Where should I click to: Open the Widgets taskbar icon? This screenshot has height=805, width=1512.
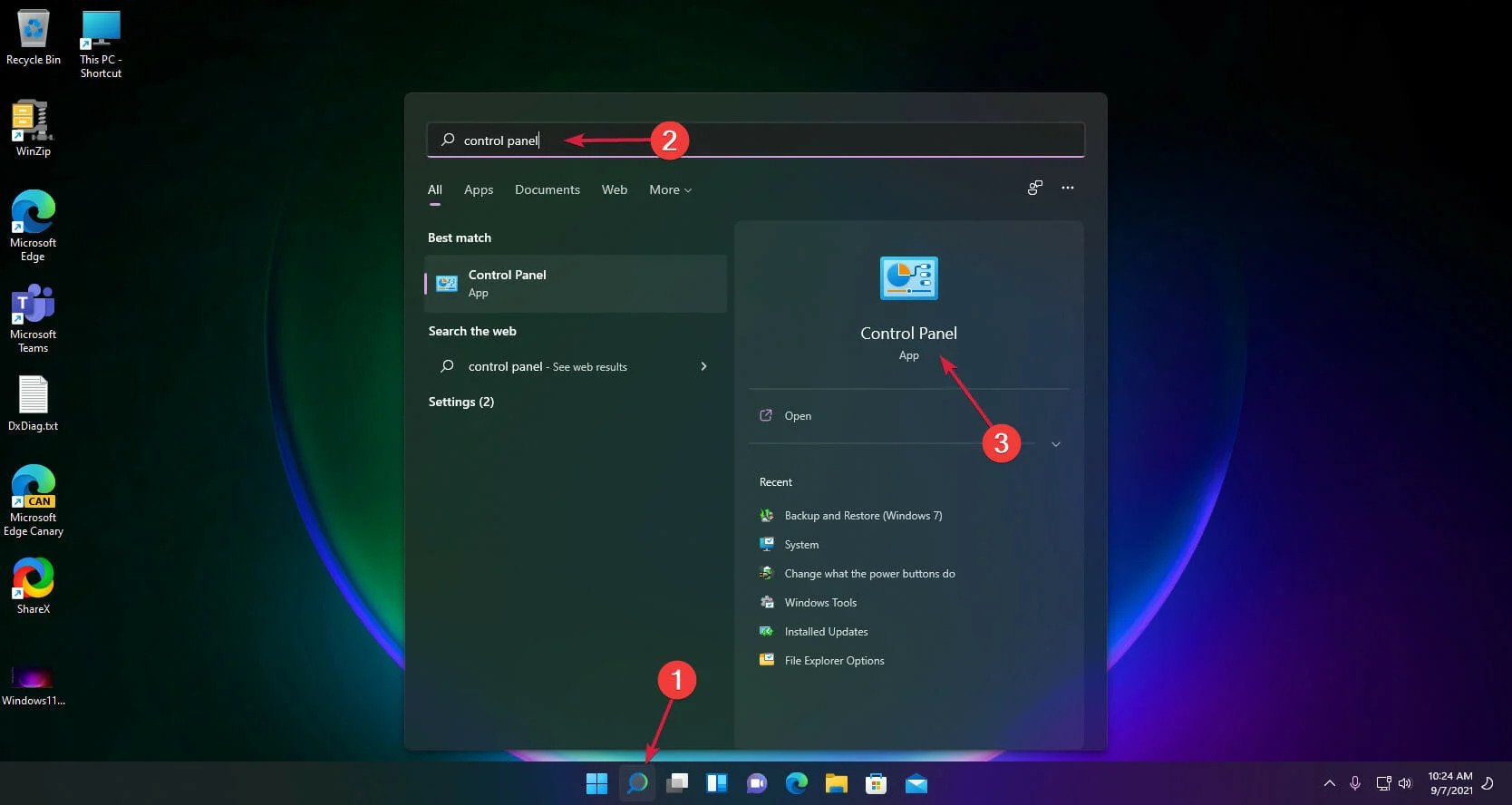717,783
